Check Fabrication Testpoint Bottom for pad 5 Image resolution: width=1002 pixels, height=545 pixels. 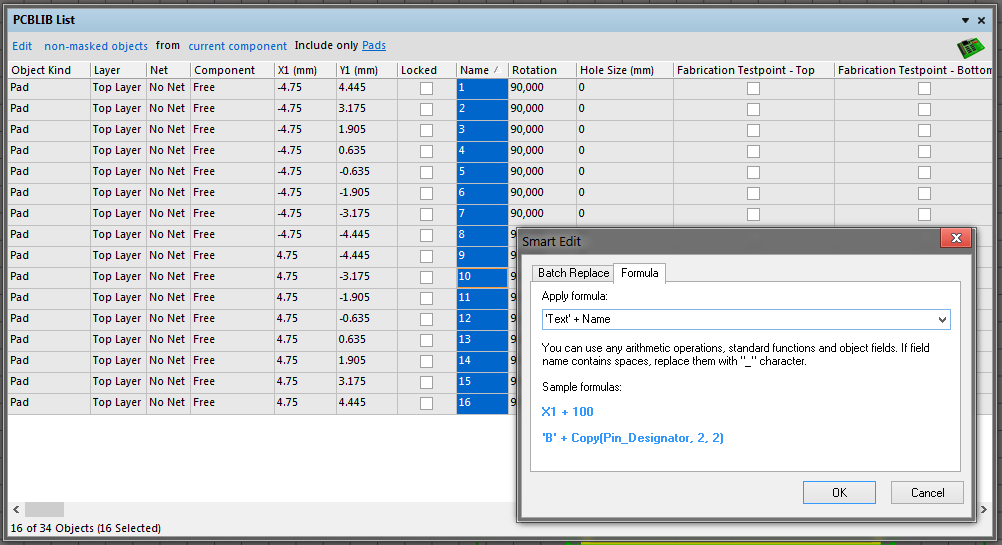924,172
